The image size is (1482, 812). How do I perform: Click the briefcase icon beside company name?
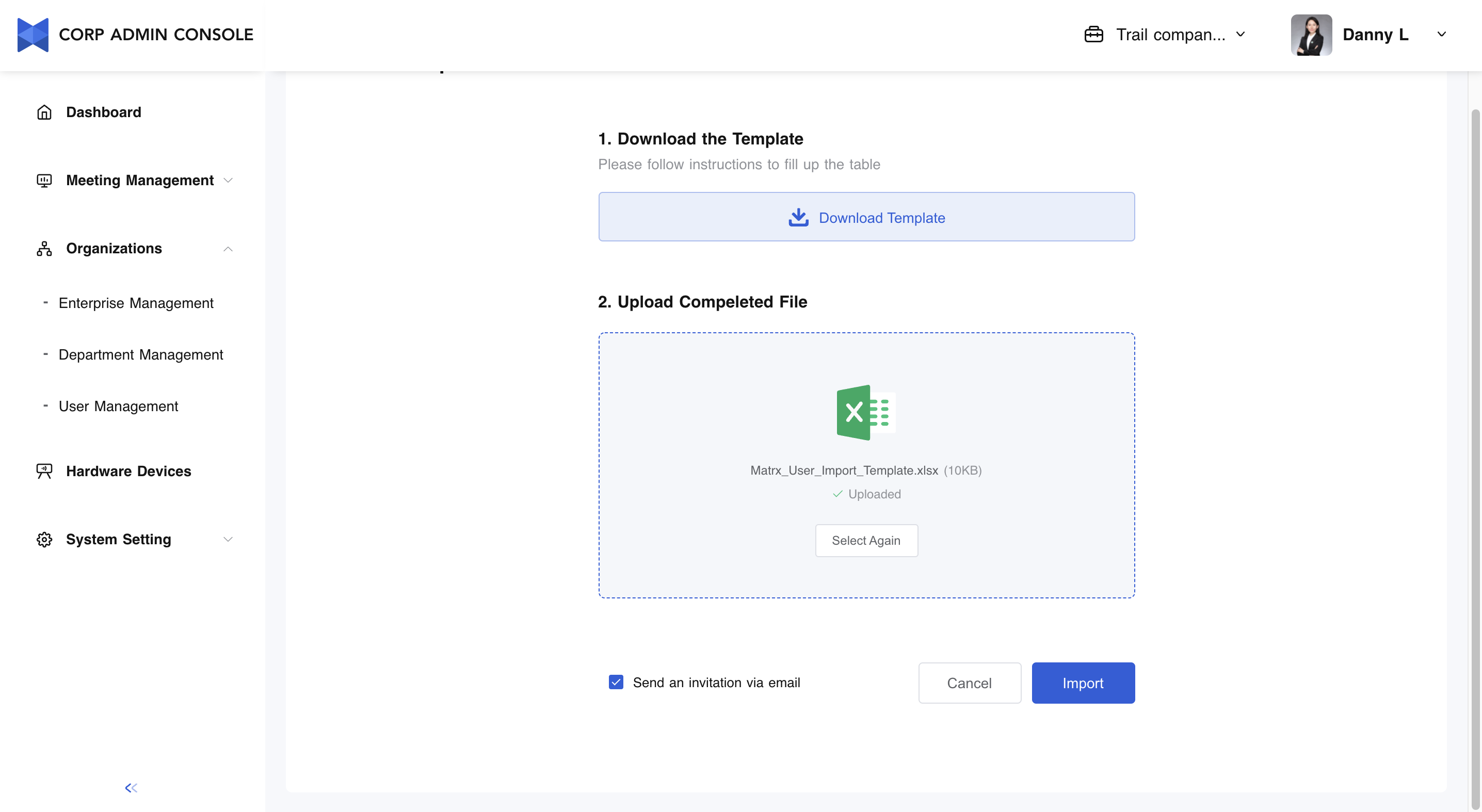click(x=1093, y=35)
